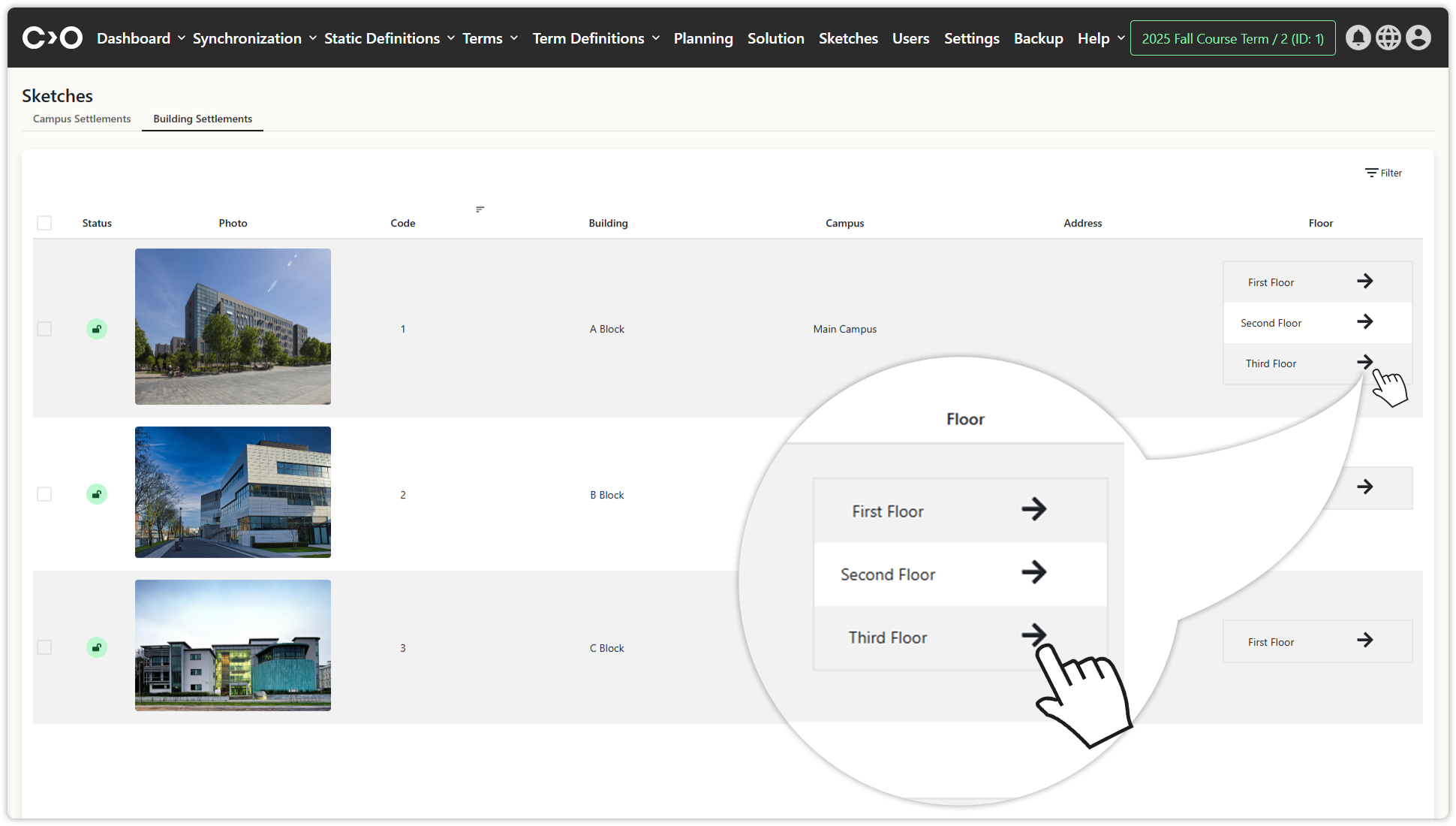
Task: Click the notification bell icon
Action: click(1358, 38)
